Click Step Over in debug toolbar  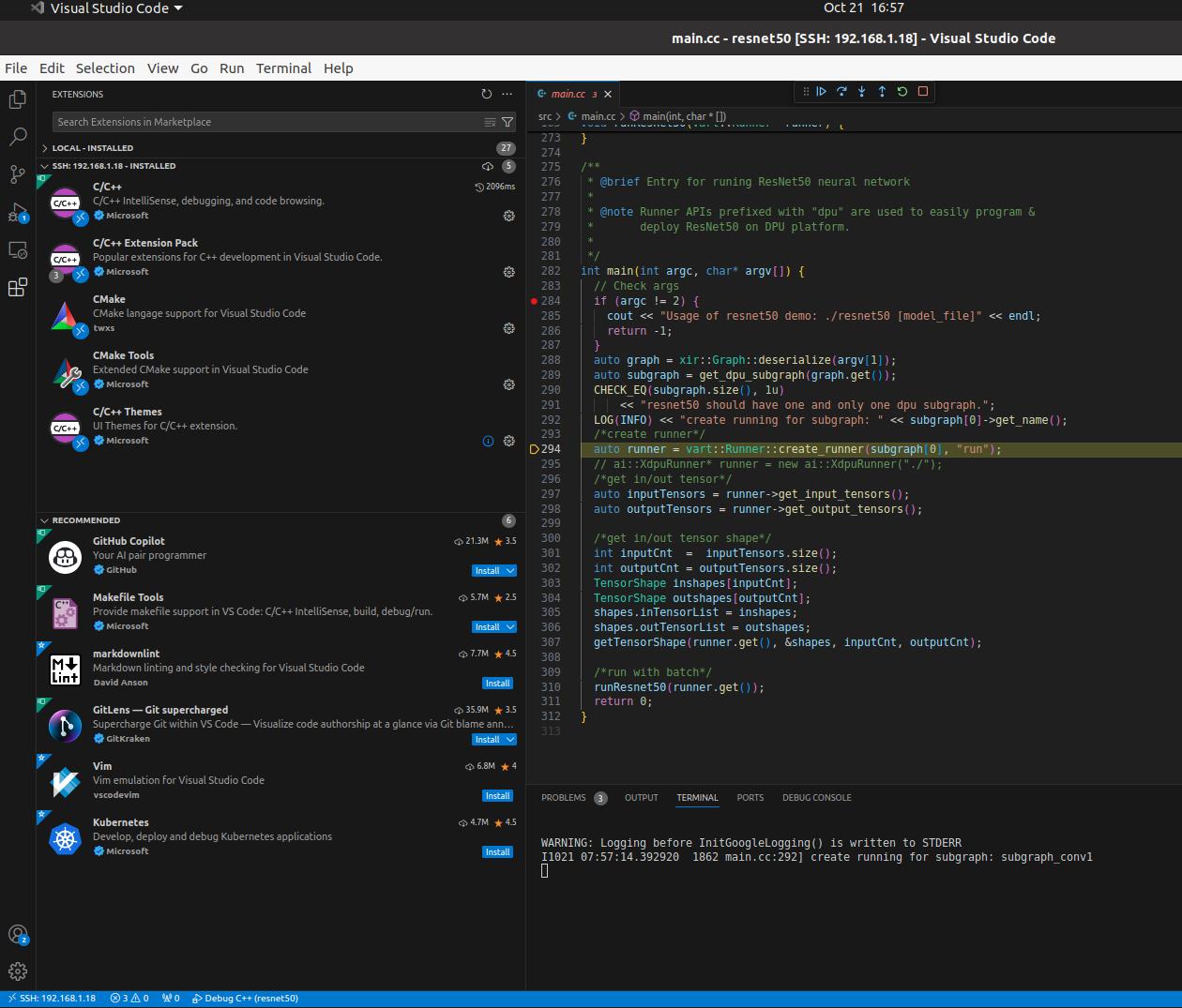coord(841,92)
